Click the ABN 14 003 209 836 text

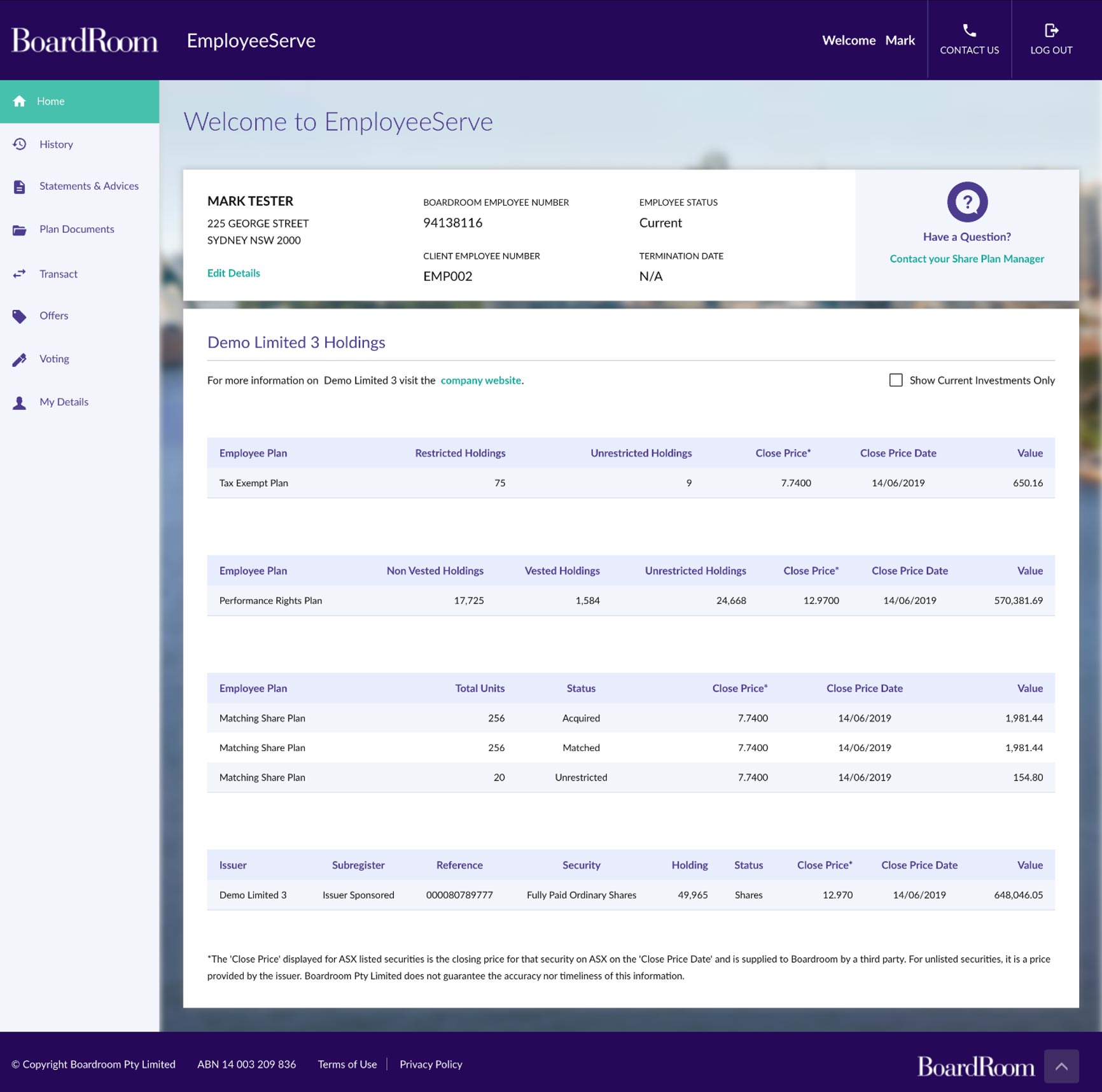[x=246, y=1064]
